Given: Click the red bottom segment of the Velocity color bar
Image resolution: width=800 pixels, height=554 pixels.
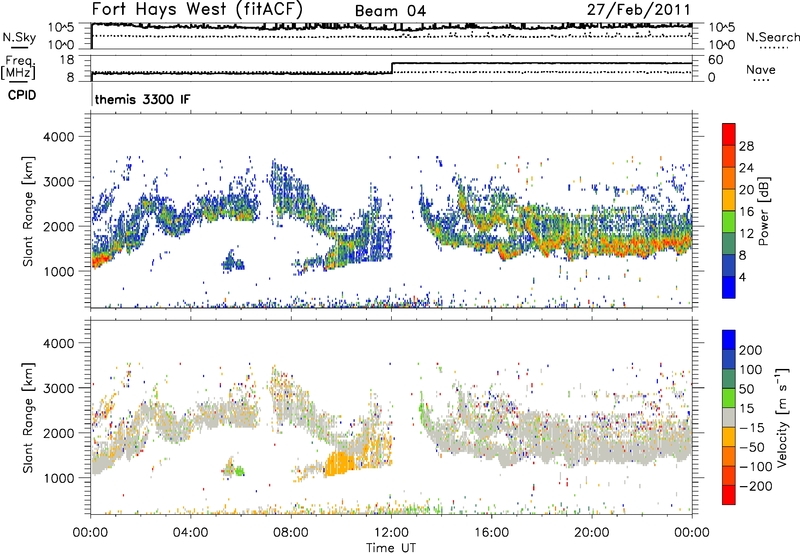Looking at the screenshot, I should pyautogui.click(x=729, y=495).
